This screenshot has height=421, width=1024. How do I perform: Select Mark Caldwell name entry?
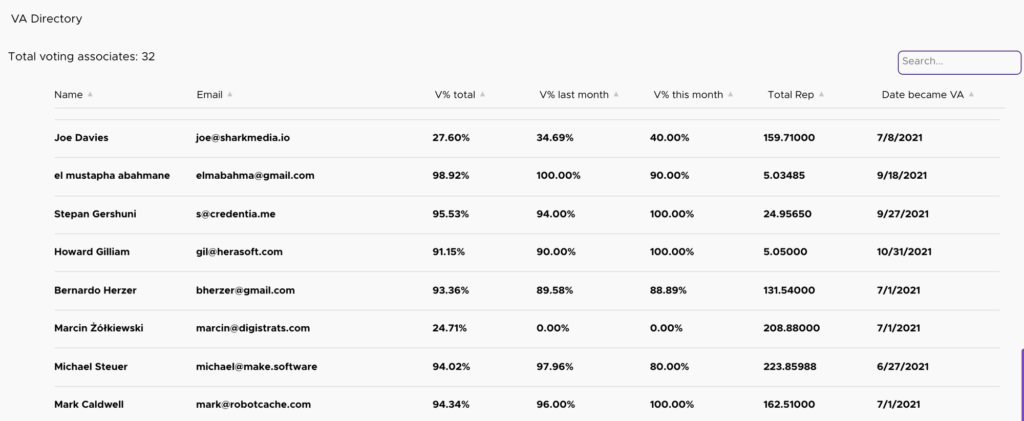point(89,405)
